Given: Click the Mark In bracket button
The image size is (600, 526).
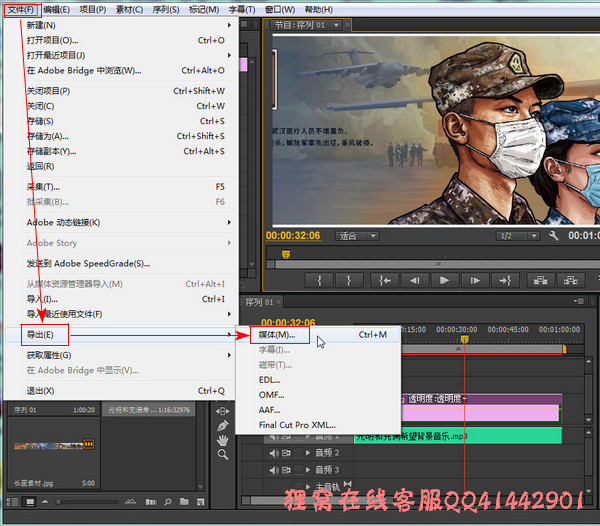Looking at the screenshot, I should coord(320,281).
